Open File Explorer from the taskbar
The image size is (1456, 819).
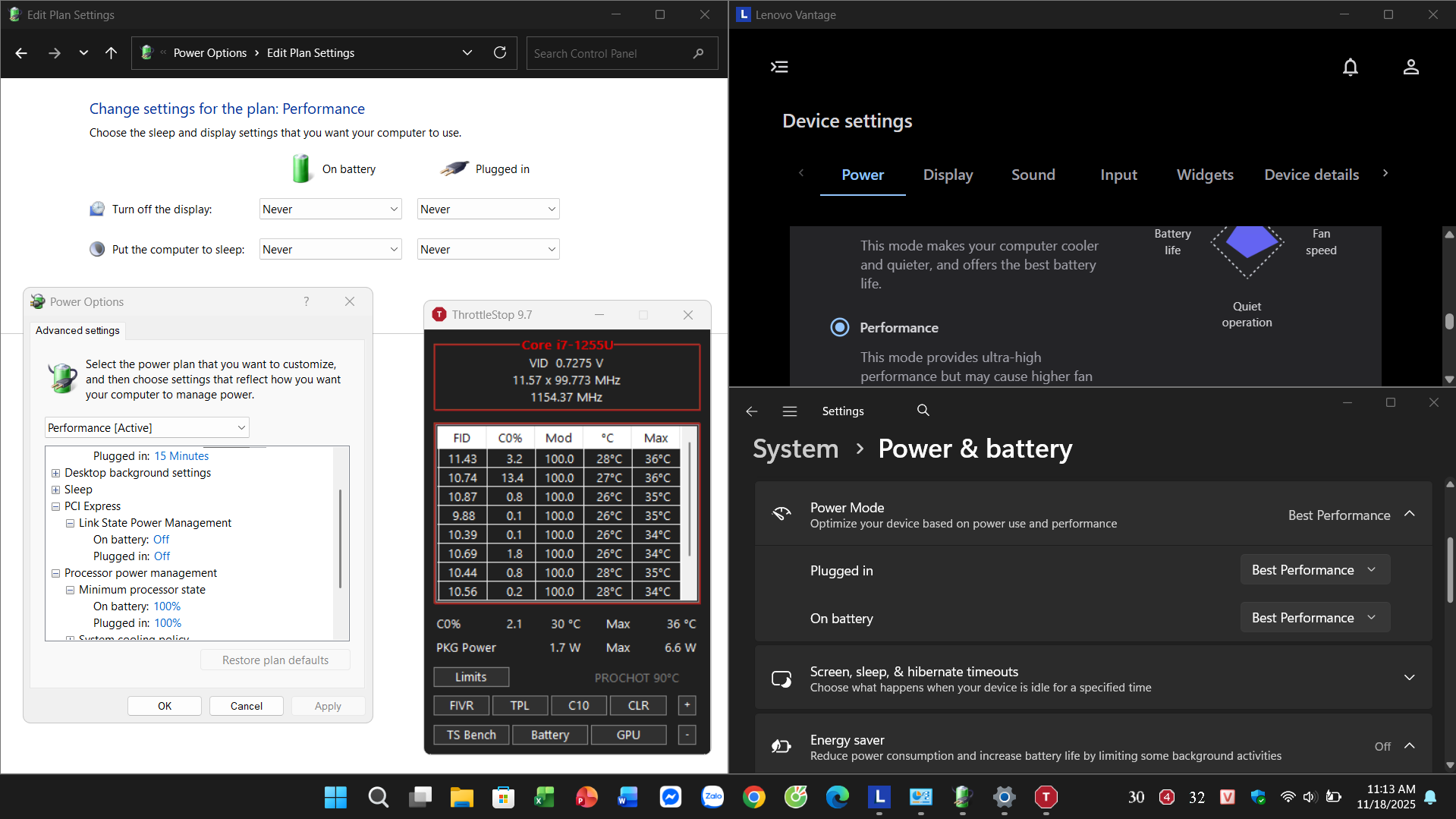461,797
